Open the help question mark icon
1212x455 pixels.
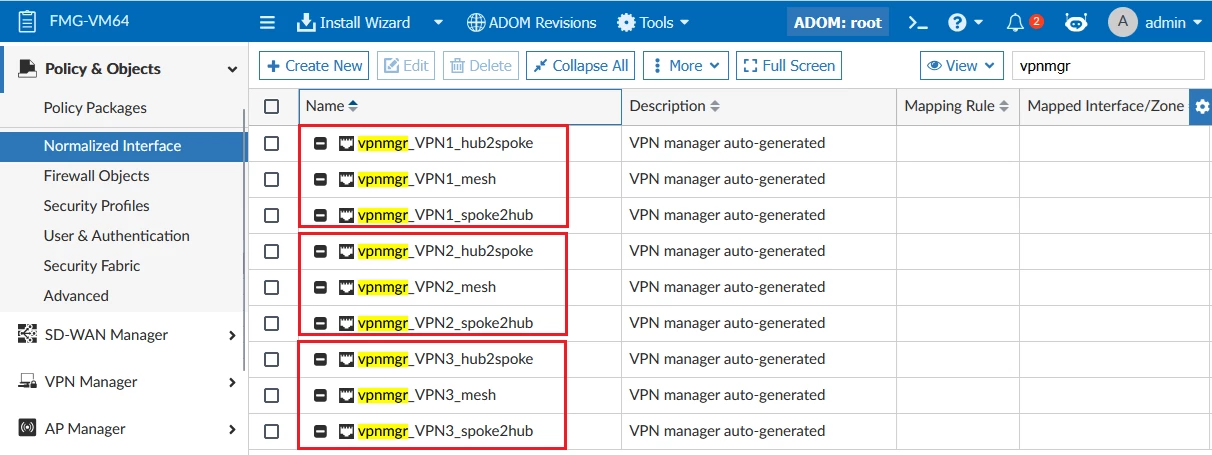click(957, 22)
